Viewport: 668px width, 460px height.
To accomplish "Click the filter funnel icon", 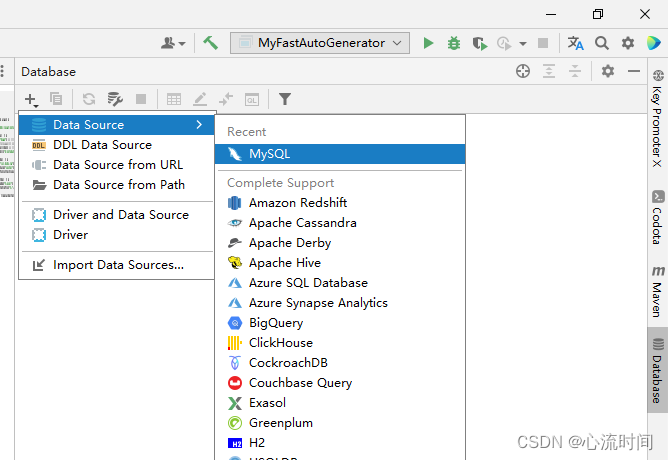I will tap(285, 99).
